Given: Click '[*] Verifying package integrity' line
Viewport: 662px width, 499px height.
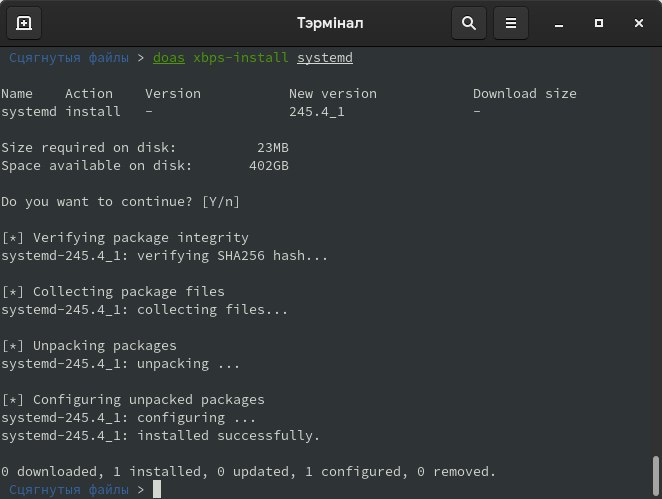Looking at the screenshot, I should point(125,238).
